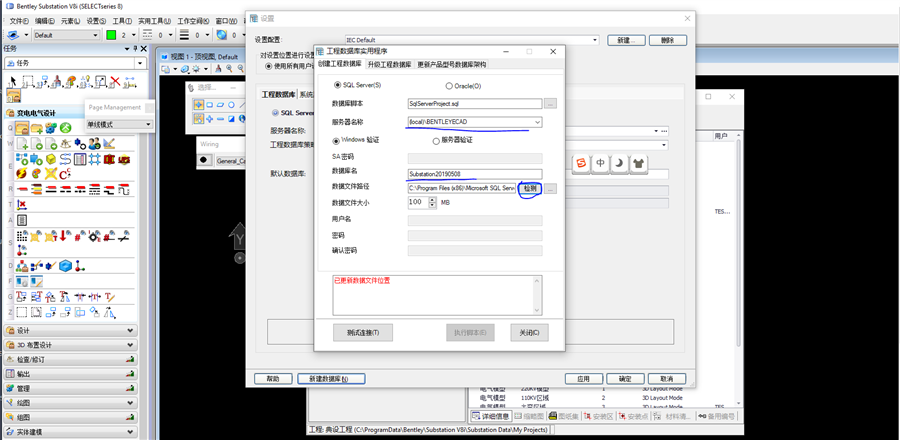Screen dimensions: 900x440
Task: Click the Sogou S input method icon
Action: [x=581, y=163]
